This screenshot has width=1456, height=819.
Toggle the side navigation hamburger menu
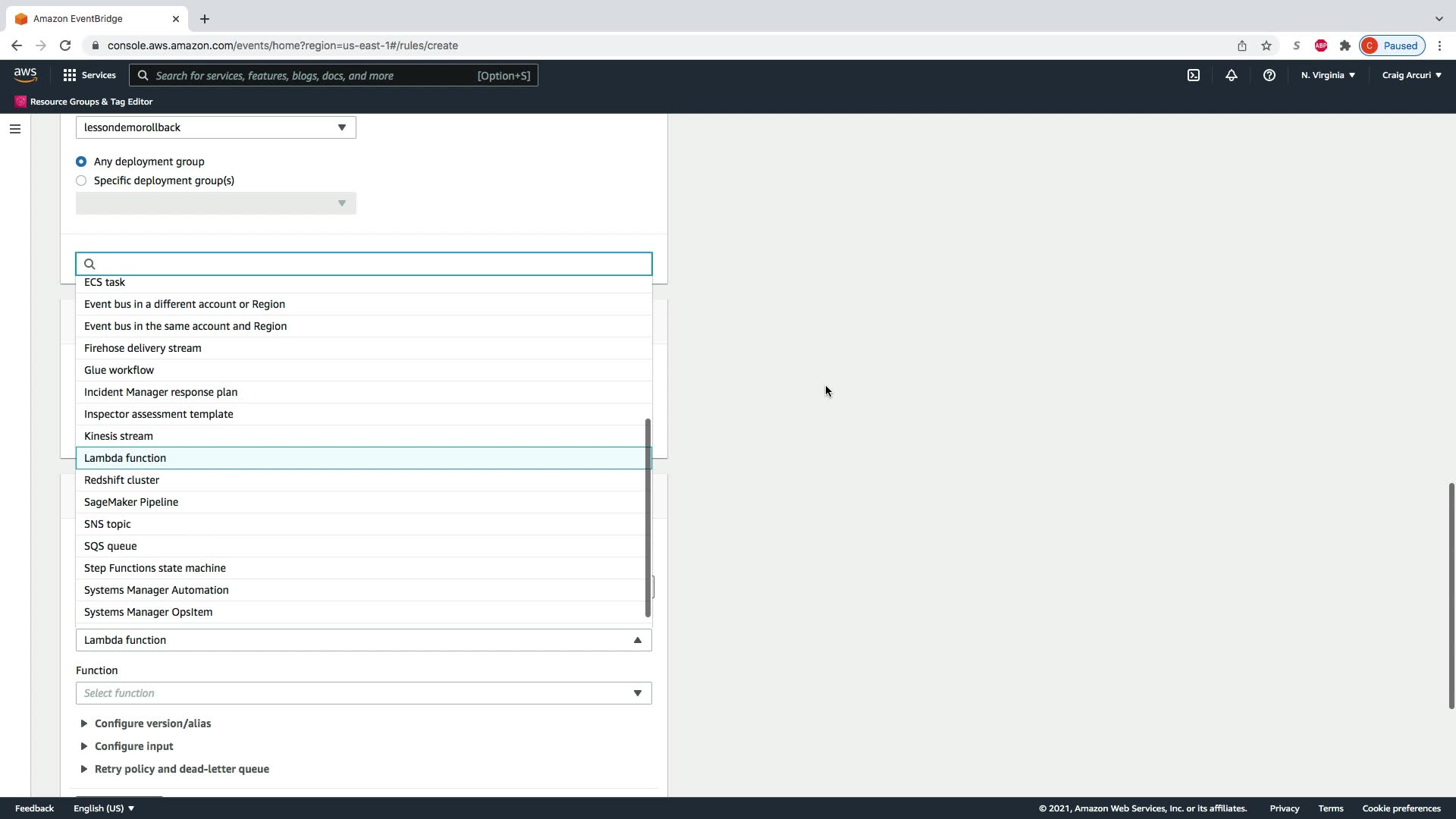pos(15,129)
